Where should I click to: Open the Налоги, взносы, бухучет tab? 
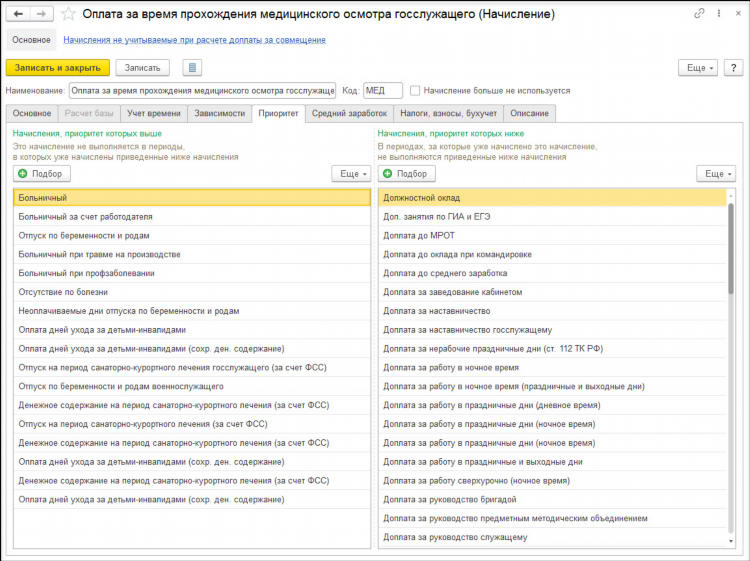click(448, 113)
